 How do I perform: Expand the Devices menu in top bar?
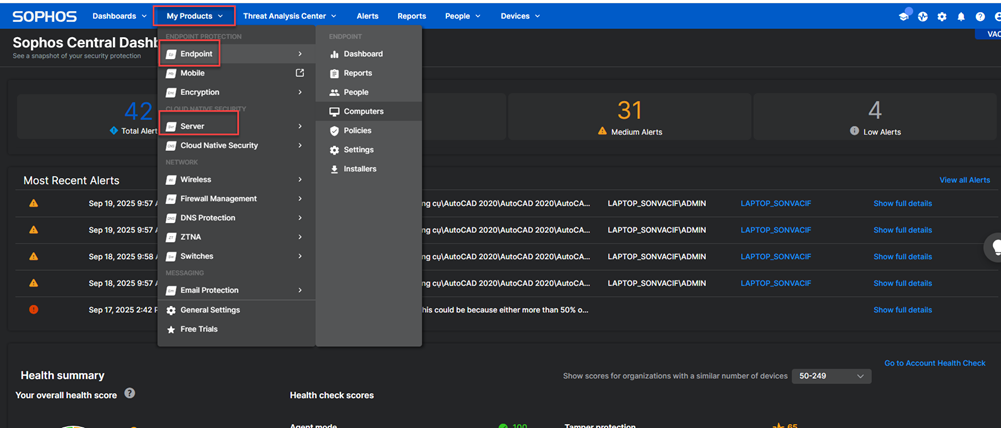click(x=520, y=16)
